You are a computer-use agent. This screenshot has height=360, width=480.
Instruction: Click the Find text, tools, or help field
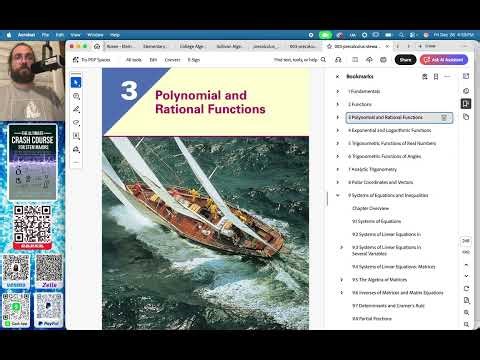tap(295, 60)
